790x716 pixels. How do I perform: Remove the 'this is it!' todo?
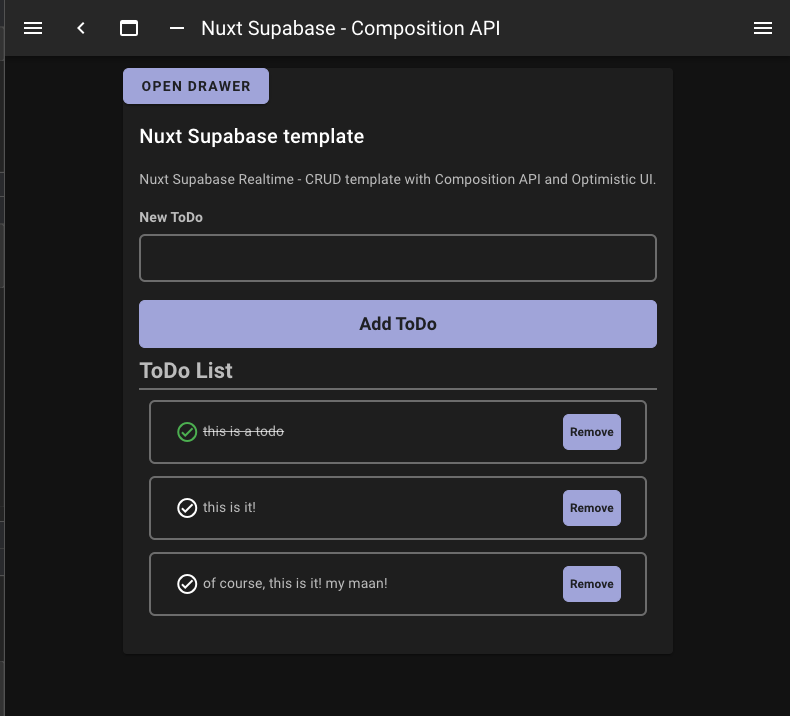(x=592, y=508)
